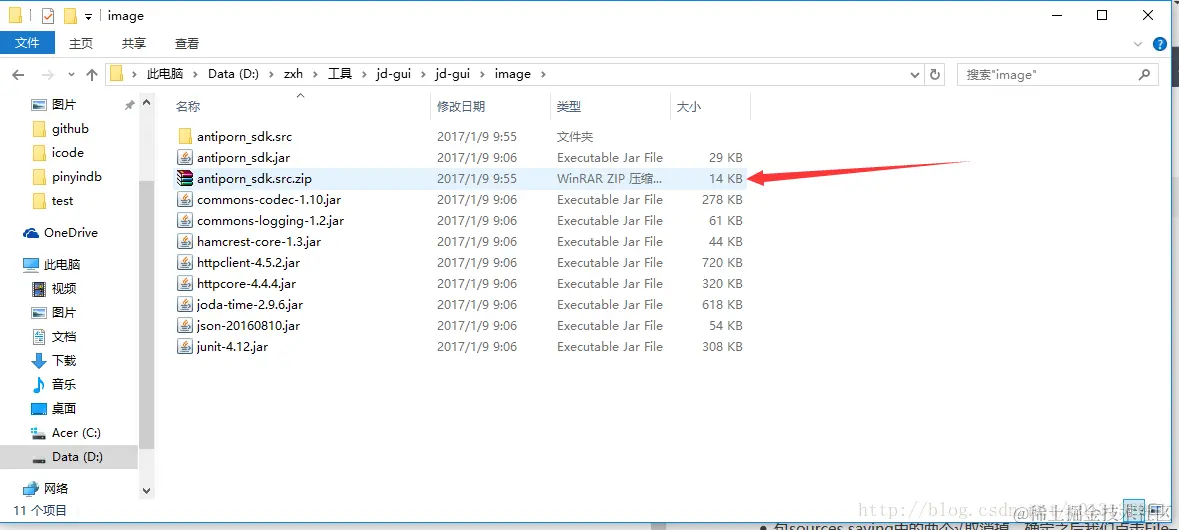Expand the chevron after image breadcrumb

[544, 74]
